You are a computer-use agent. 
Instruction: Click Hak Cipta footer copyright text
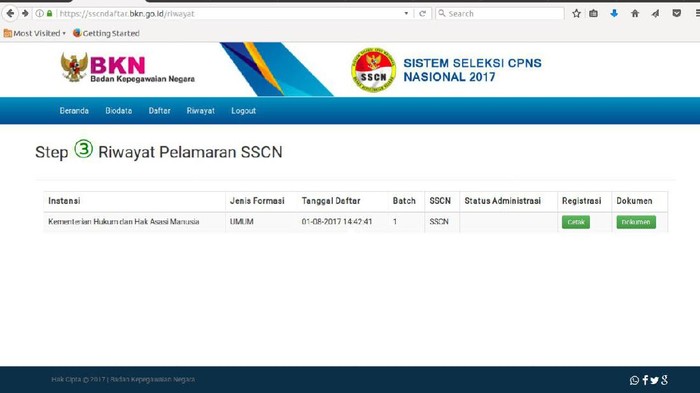(123, 380)
